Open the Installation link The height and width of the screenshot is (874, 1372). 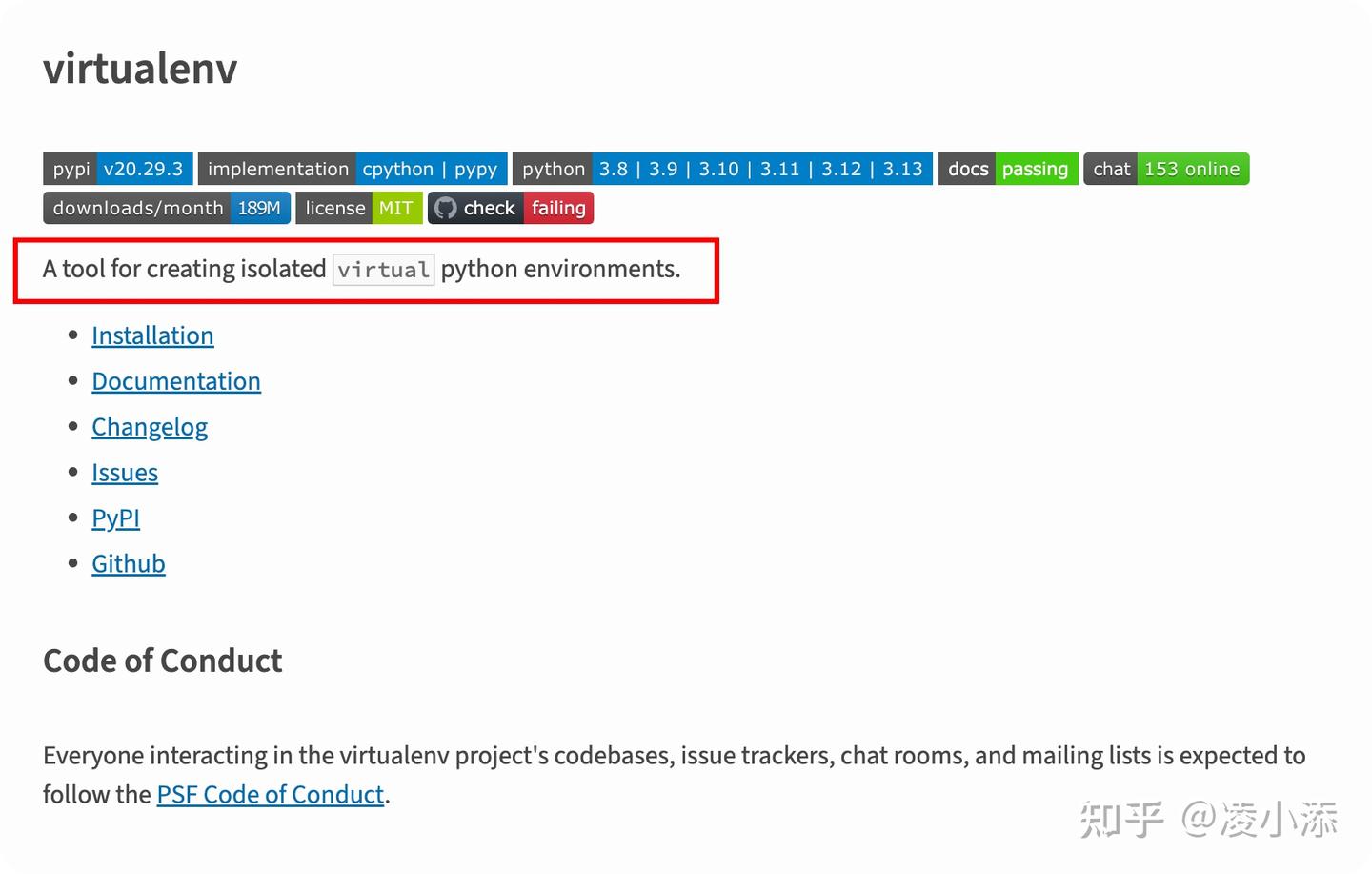152,335
